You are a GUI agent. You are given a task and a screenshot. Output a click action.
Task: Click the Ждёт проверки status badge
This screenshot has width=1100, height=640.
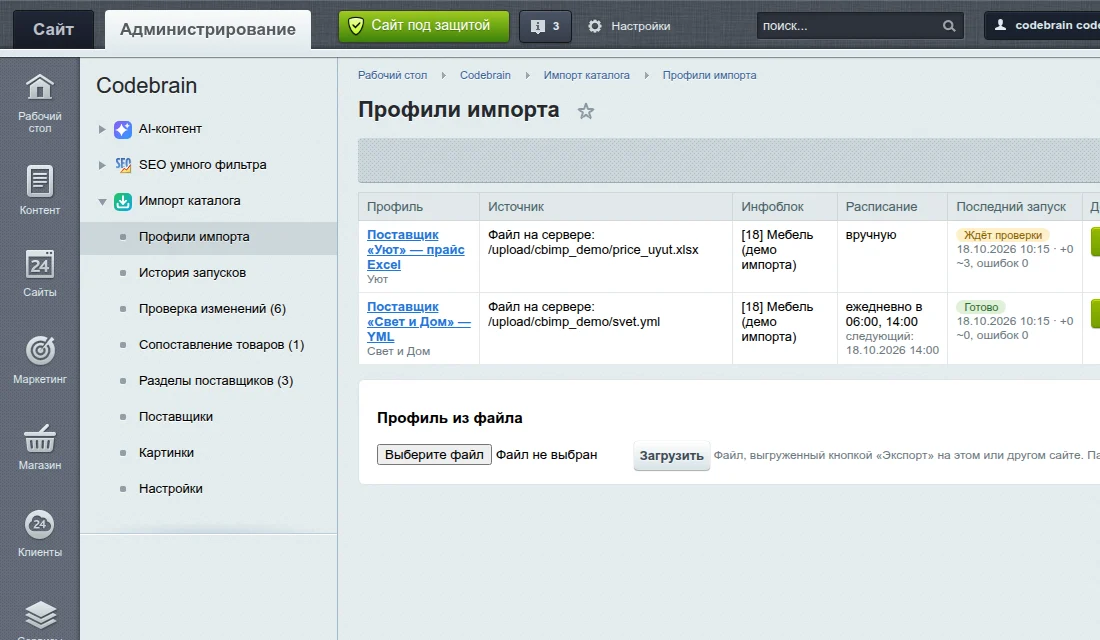coord(1002,235)
